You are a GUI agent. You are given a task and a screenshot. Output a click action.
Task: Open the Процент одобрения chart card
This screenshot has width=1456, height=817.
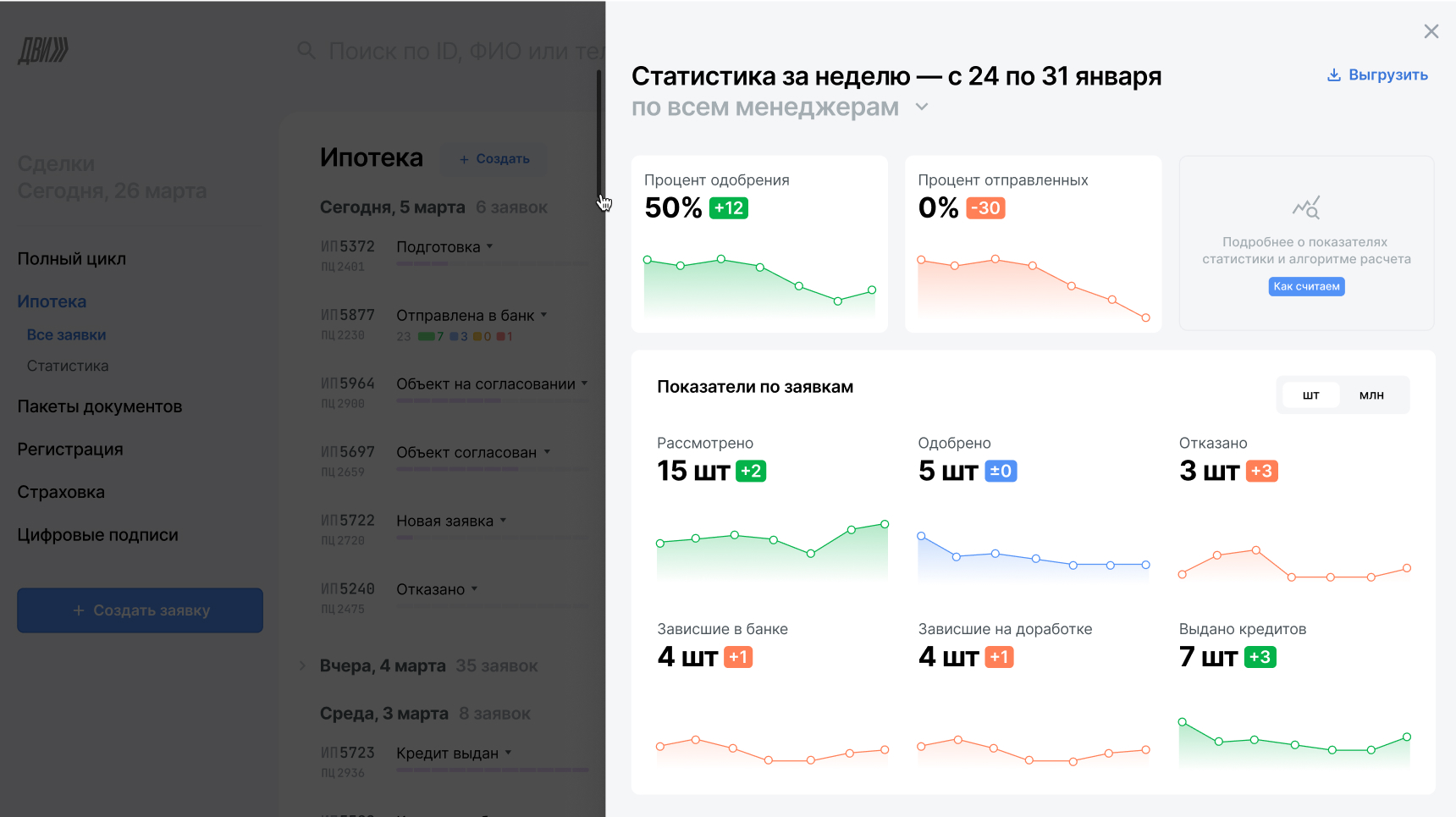click(x=759, y=244)
